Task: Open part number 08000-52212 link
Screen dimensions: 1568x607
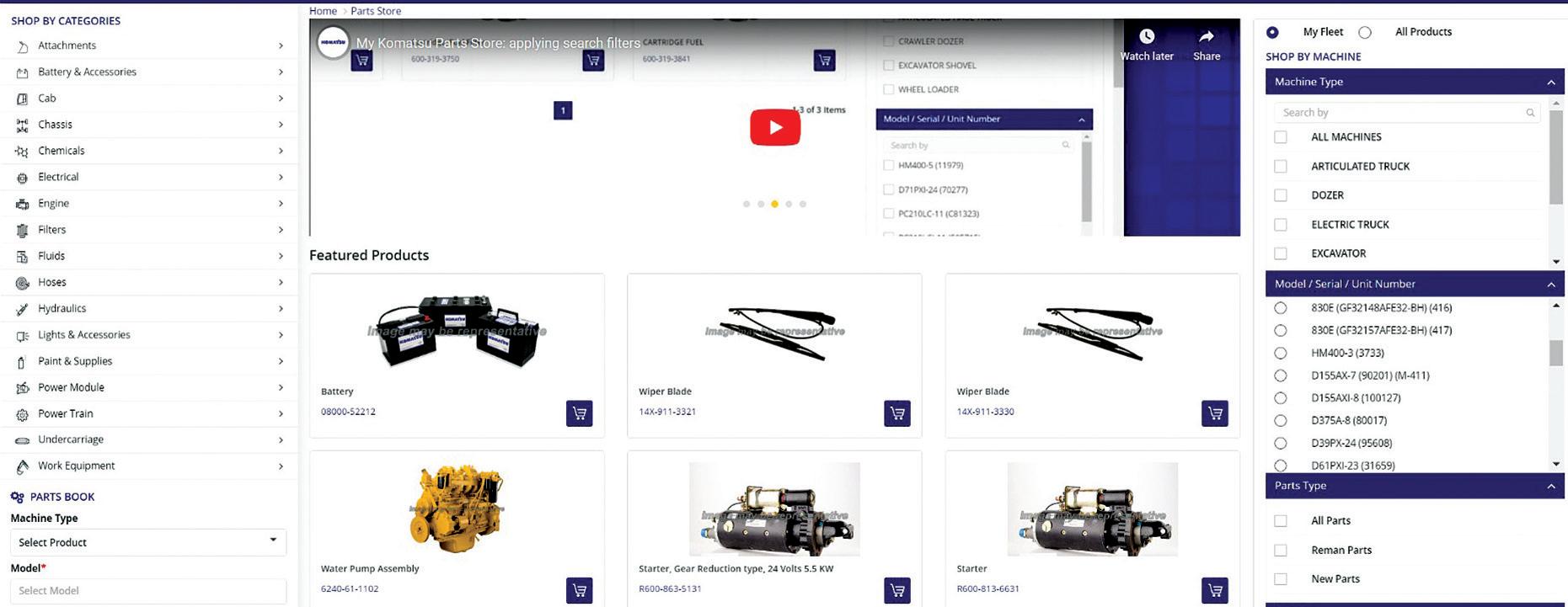Action: click(348, 412)
